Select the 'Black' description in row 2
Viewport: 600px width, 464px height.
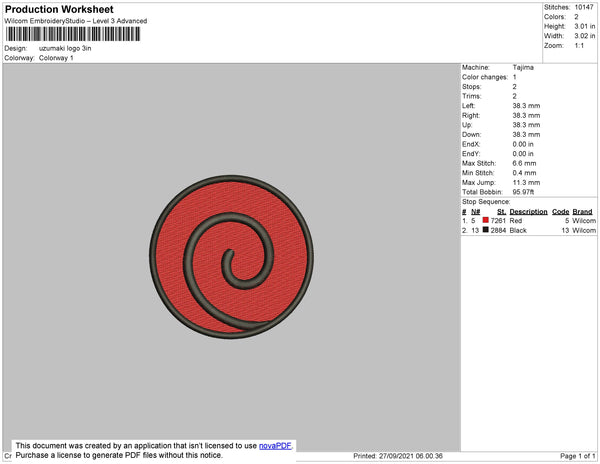[x=518, y=230]
